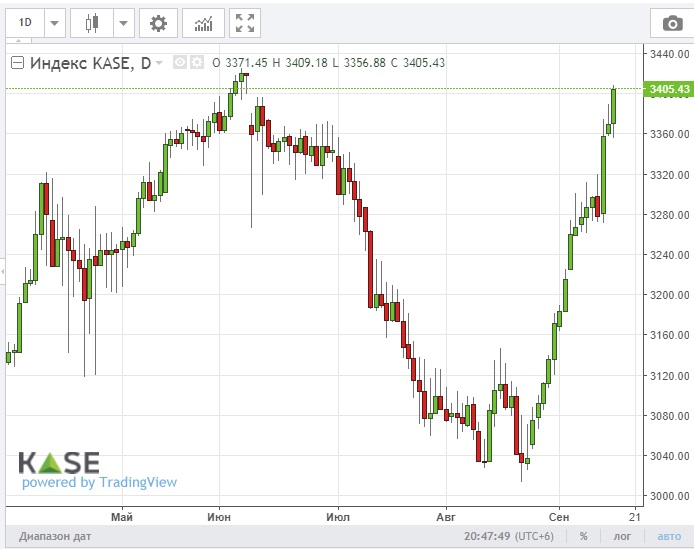Click the collapse handle tab under 1D
Image resolution: width=694 pixels, height=554 pixels.
[x=19, y=41]
